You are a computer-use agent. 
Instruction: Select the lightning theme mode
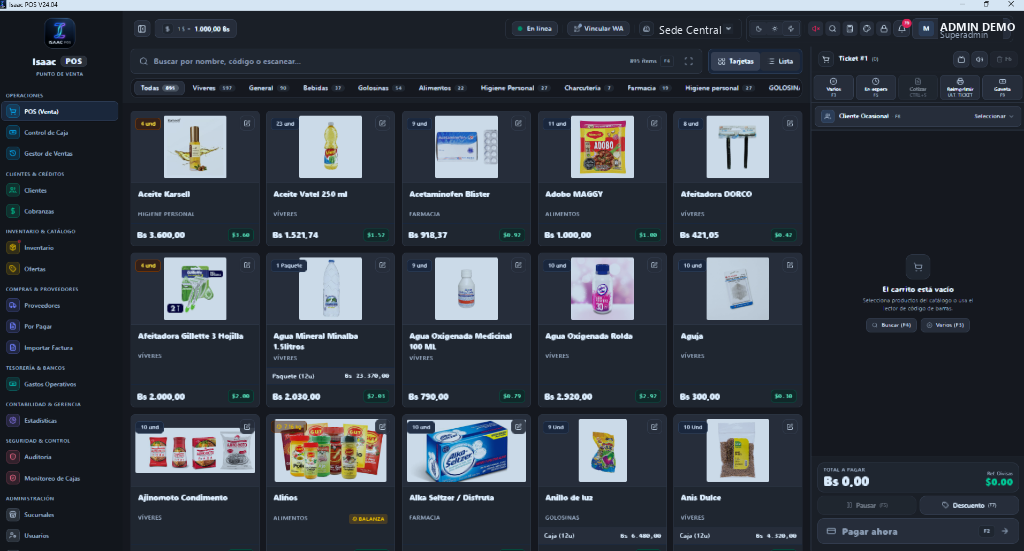coord(791,29)
